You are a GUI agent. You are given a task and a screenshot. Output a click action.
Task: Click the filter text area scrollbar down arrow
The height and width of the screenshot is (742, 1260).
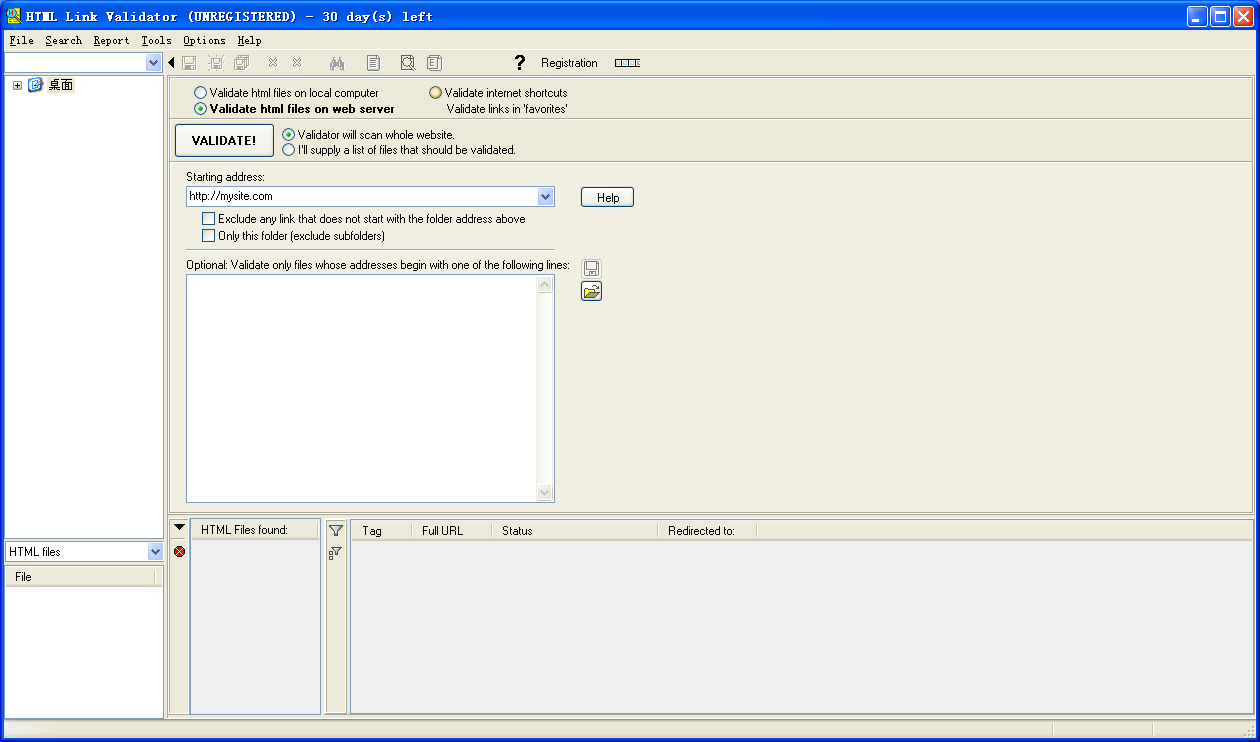pyautogui.click(x=545, y=492)
